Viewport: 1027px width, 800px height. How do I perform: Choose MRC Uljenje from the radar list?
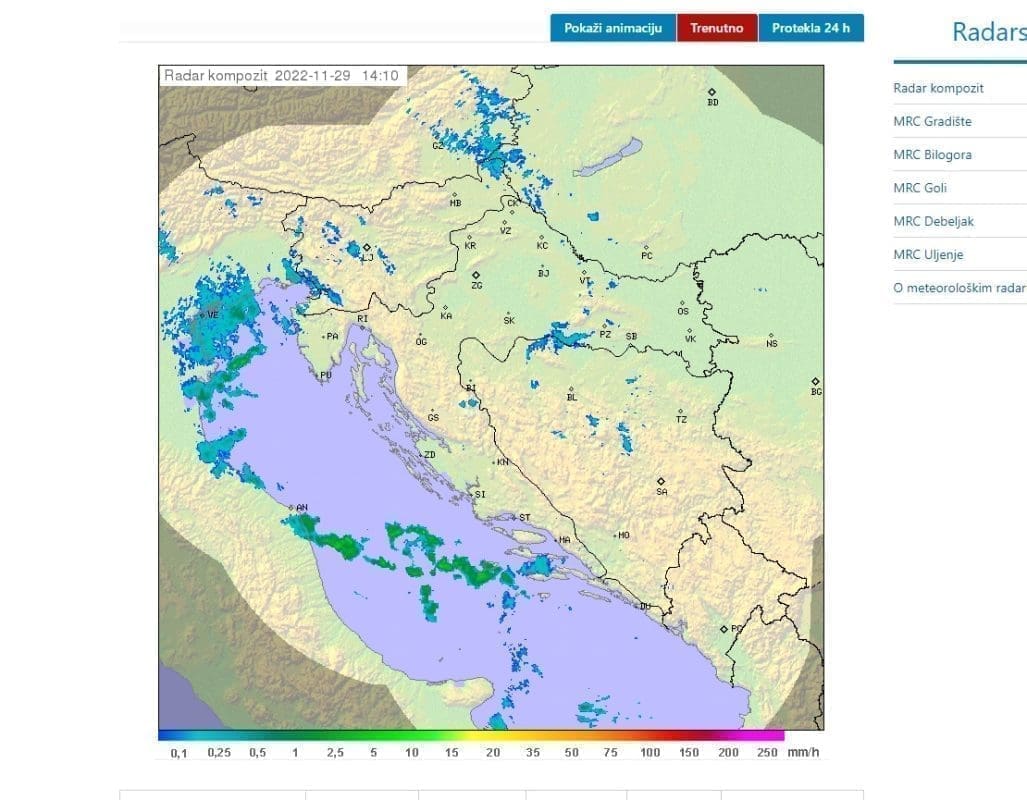(928, 255)
